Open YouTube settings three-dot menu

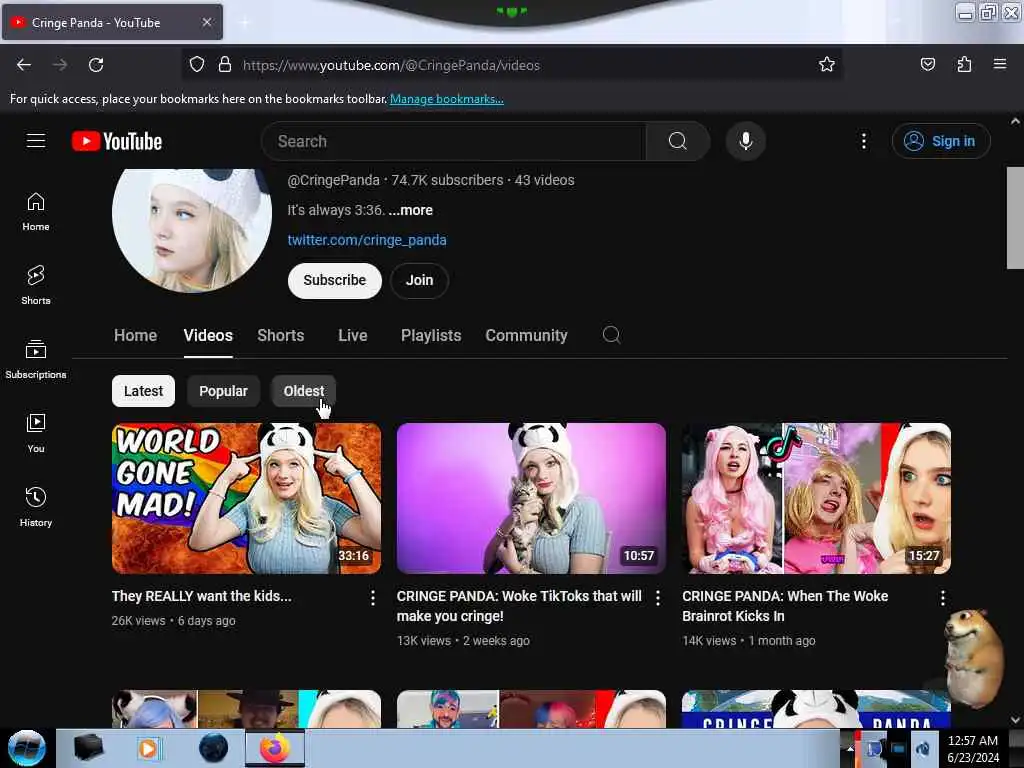click(x=863, y=141)
